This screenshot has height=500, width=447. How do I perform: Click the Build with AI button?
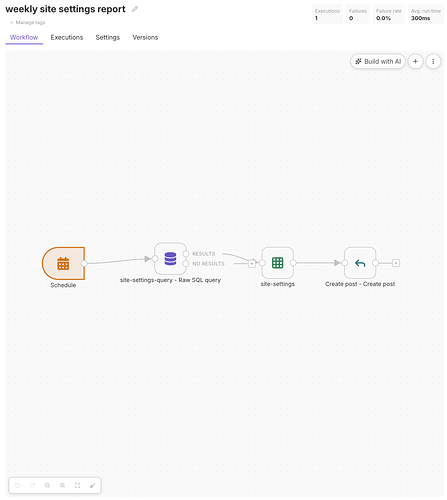[378, 61]
